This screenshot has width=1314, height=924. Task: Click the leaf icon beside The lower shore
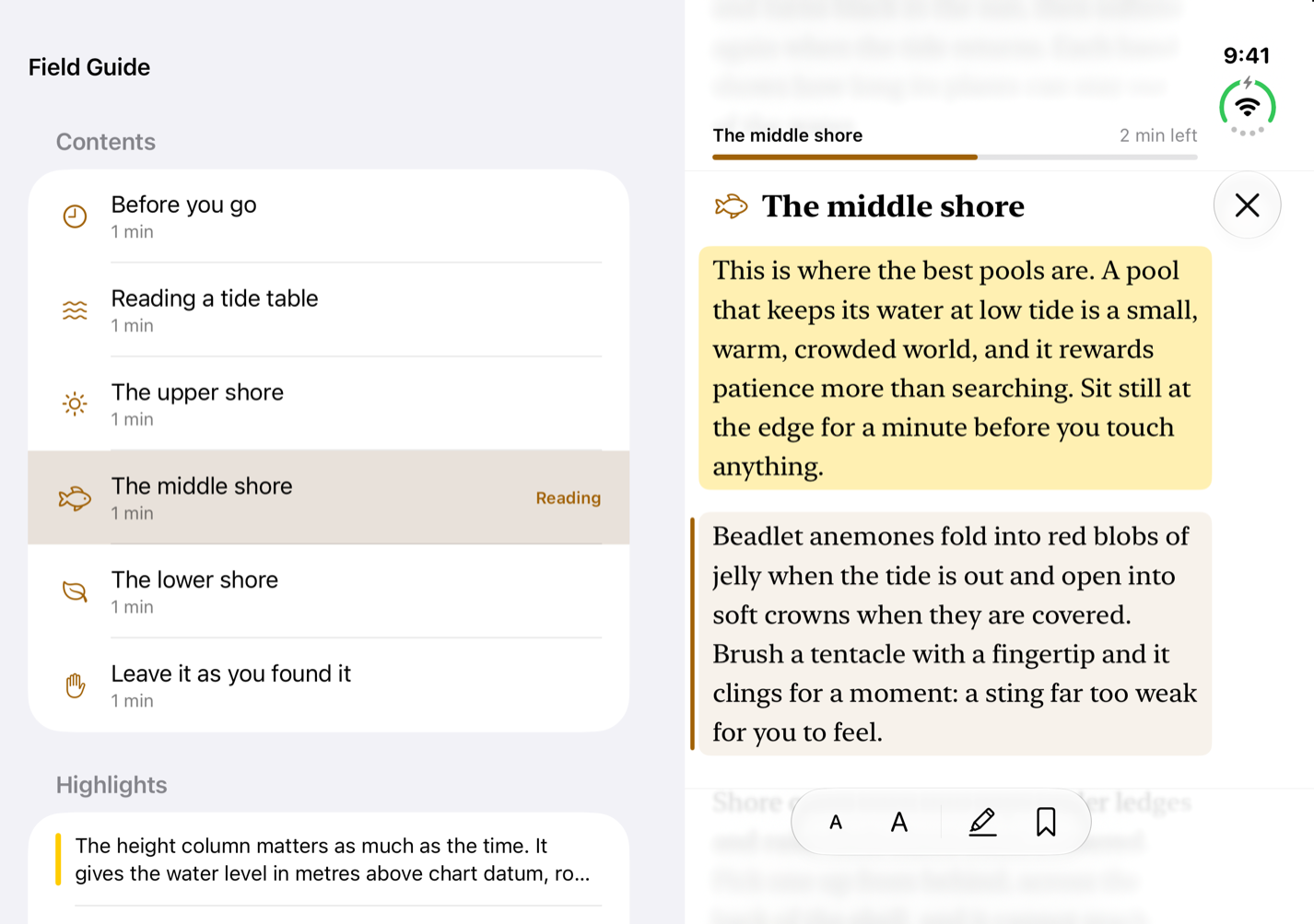click(x=75, y=591)
